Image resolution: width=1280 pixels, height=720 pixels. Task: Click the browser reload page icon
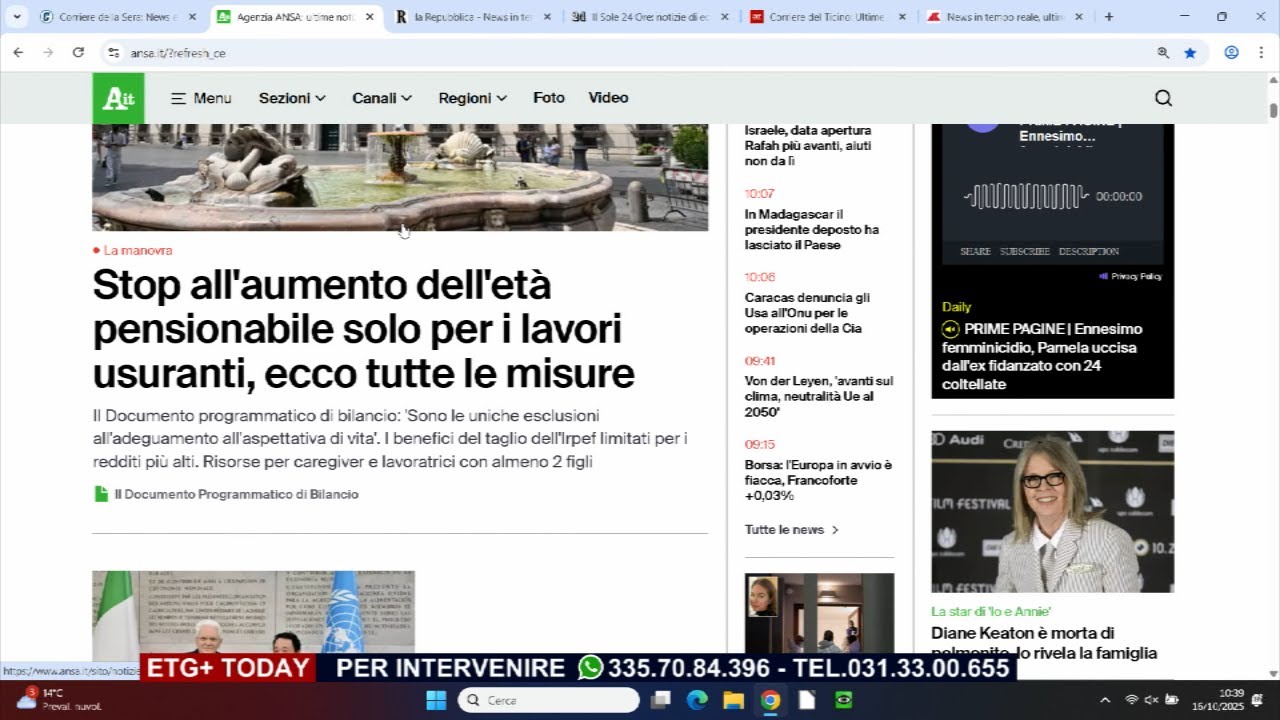pos(78,53)
